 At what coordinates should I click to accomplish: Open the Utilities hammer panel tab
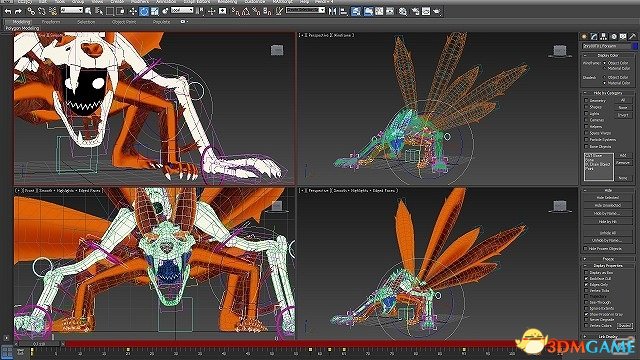633,36
